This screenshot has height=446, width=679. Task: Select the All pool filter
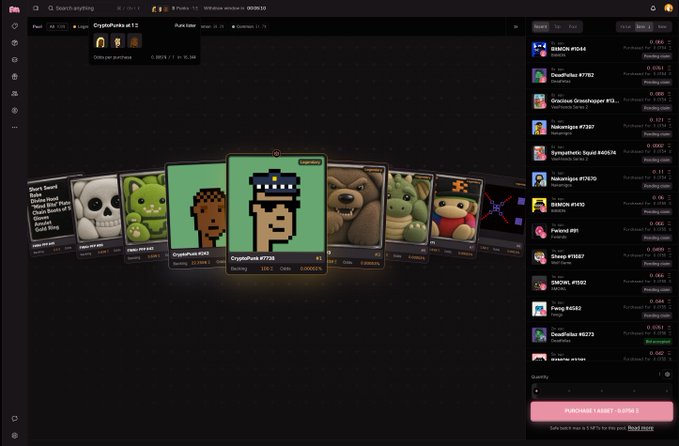click(57, 27)
